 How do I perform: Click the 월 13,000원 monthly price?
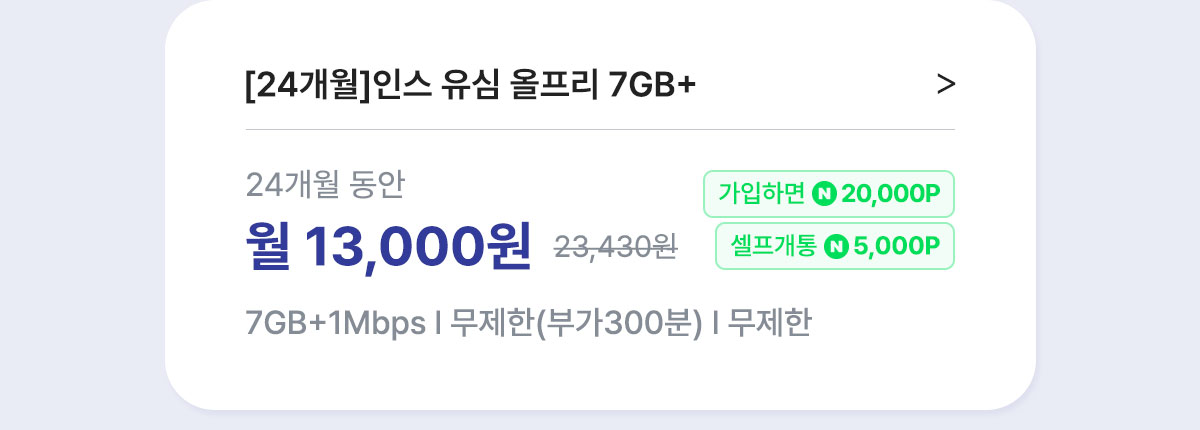click(388, 245)
